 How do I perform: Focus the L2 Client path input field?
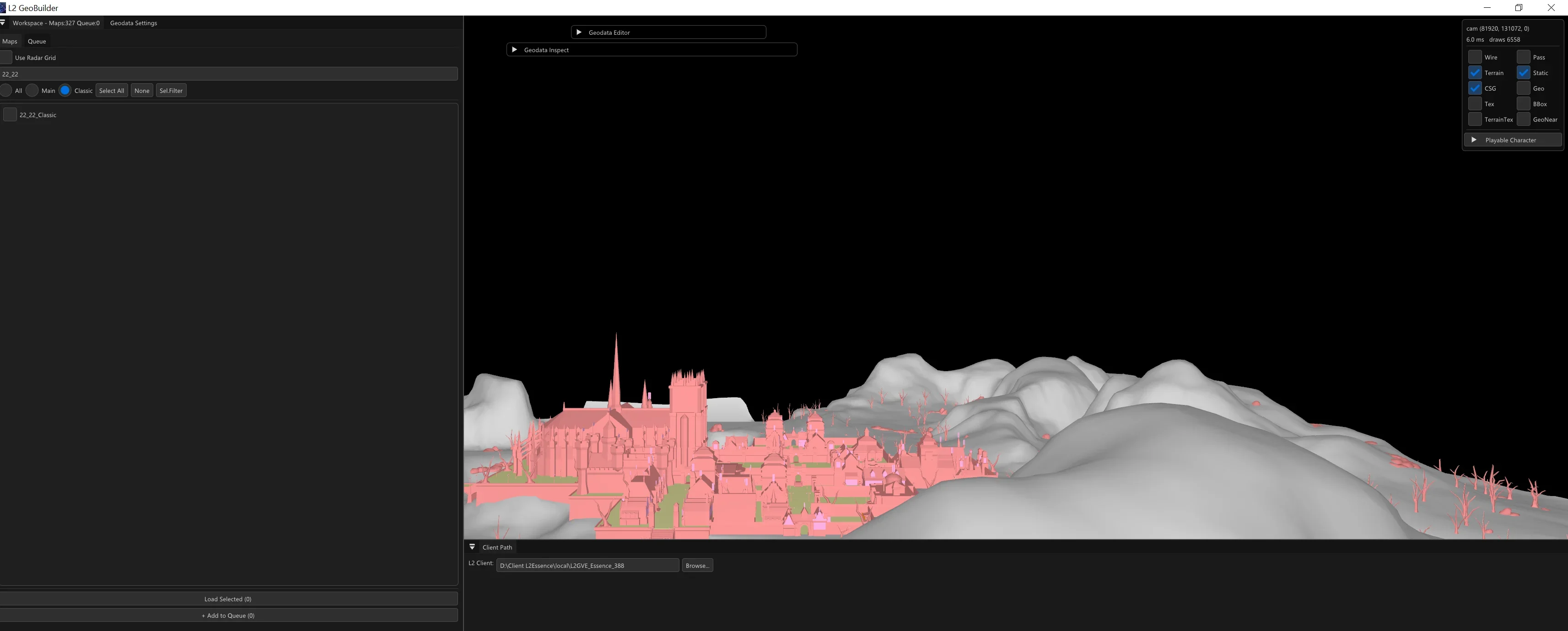tap(587, 565)
